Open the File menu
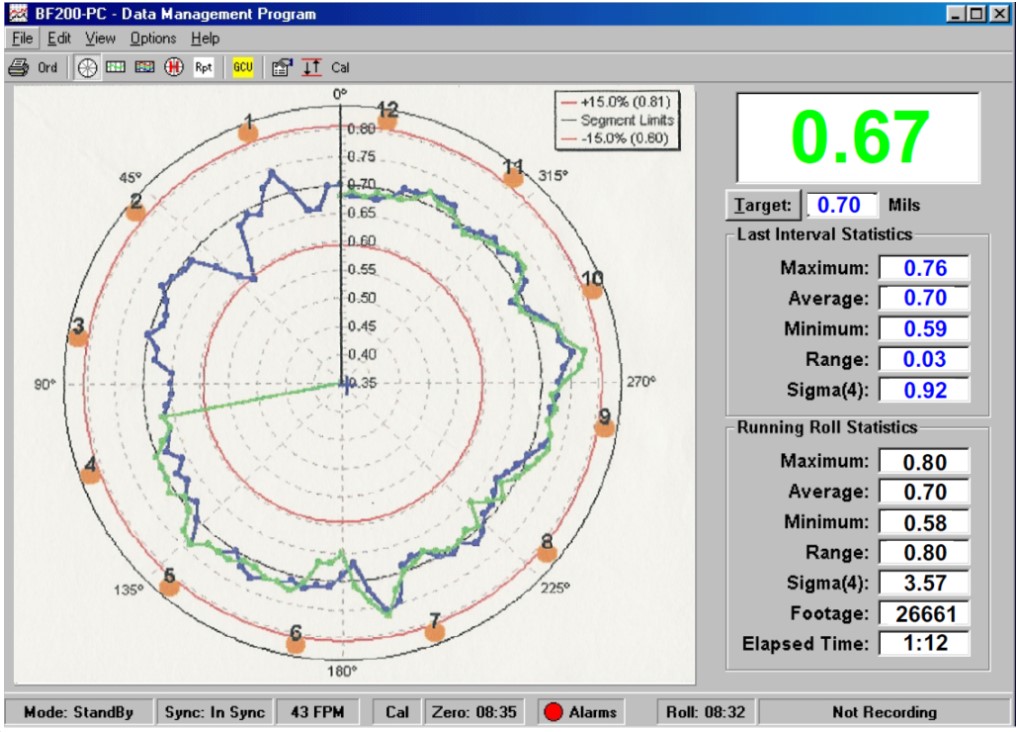The image size is (1016, 732). click(23, 38)
